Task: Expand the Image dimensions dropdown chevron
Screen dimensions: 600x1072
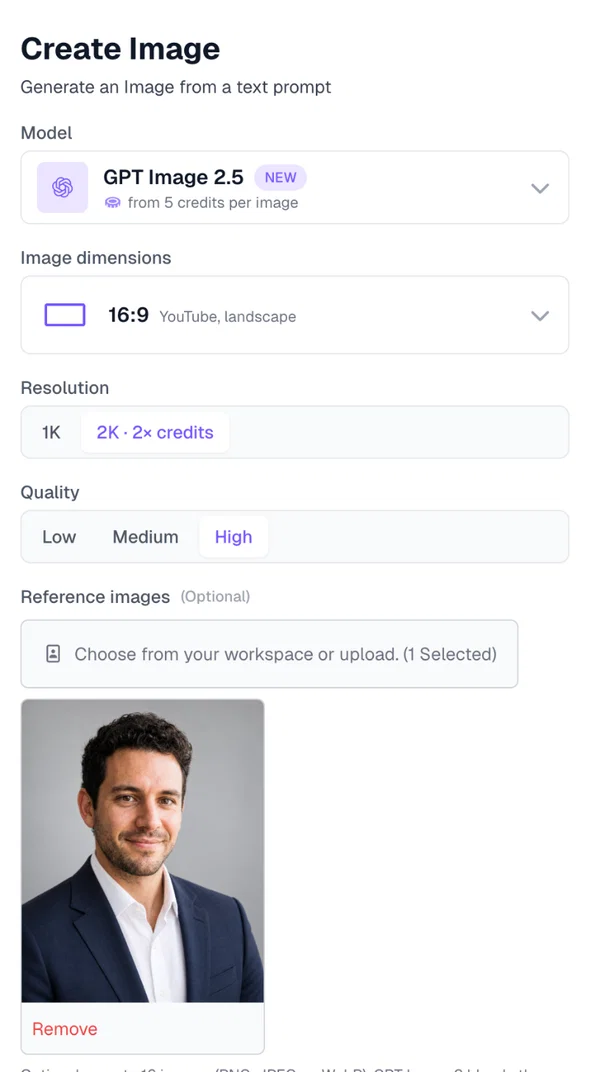Action: (x=540, y=315)
